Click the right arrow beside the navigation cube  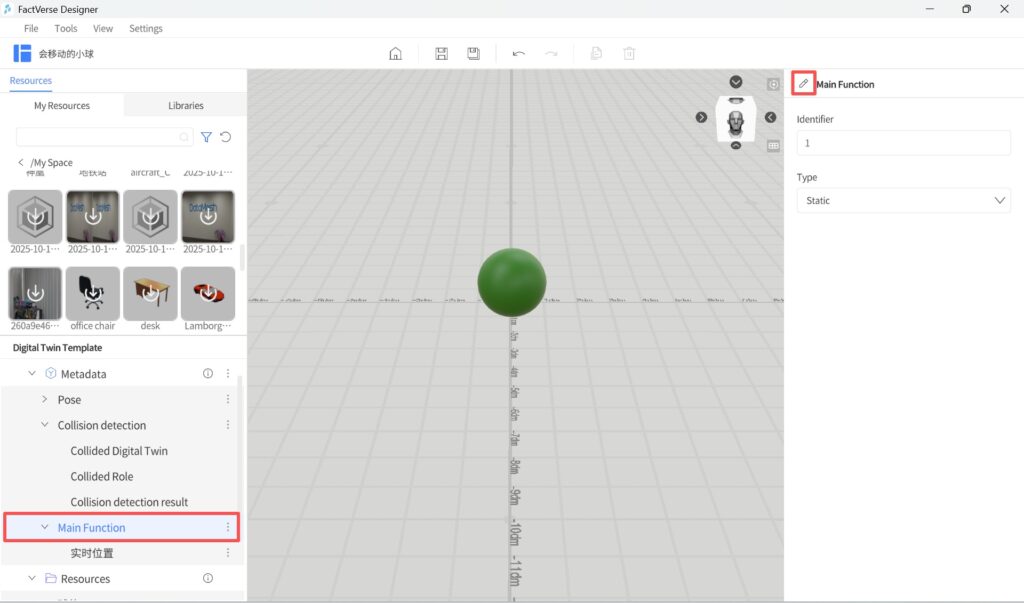click(702, 117)
